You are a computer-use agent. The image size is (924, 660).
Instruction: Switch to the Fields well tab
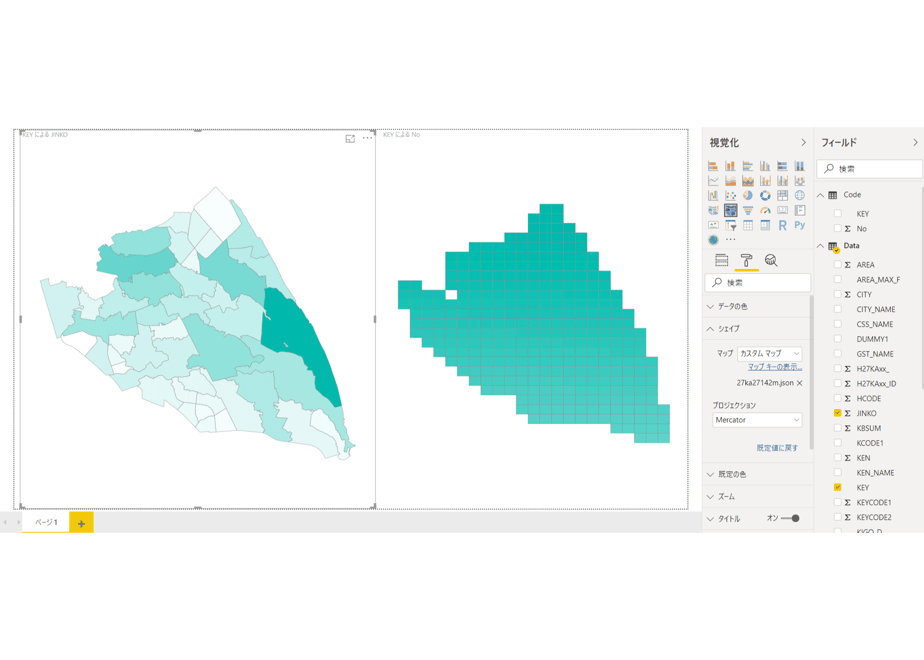722,260
